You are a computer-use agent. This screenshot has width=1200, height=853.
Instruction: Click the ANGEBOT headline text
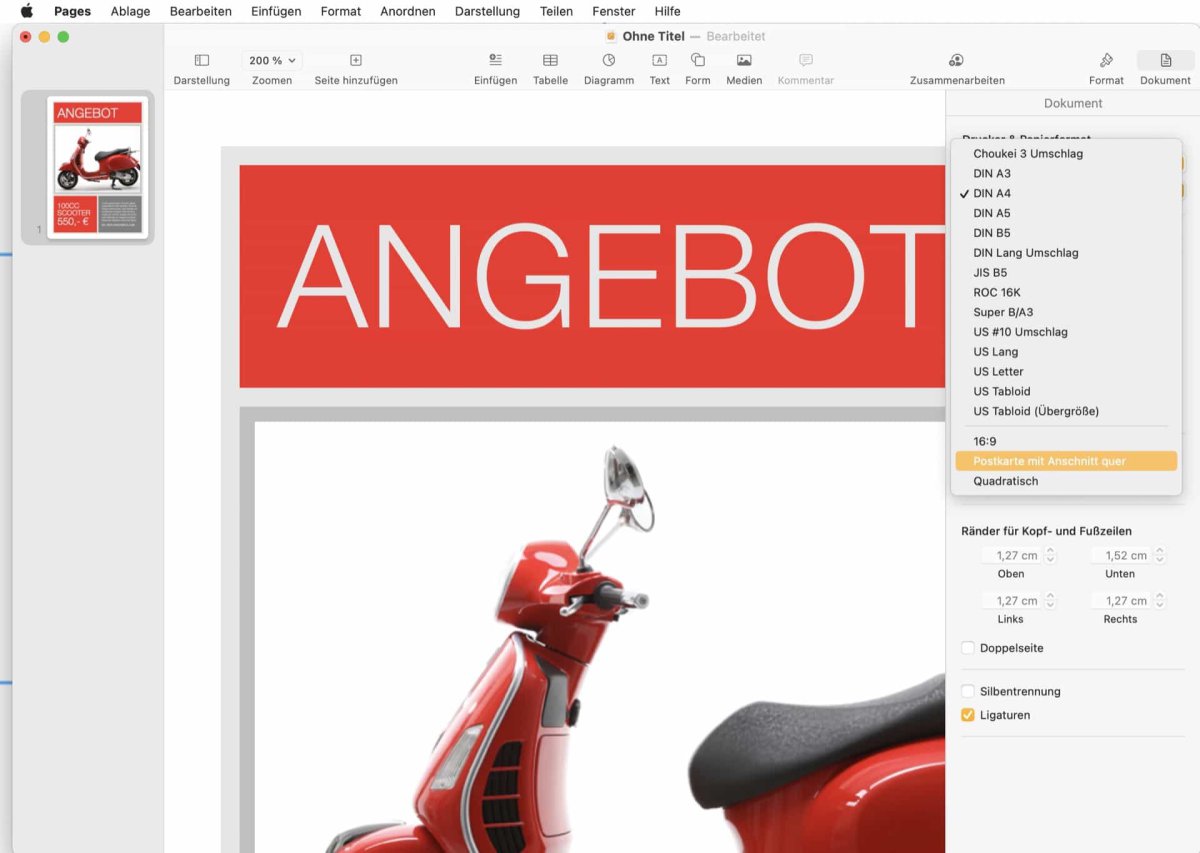coord(610,276)
